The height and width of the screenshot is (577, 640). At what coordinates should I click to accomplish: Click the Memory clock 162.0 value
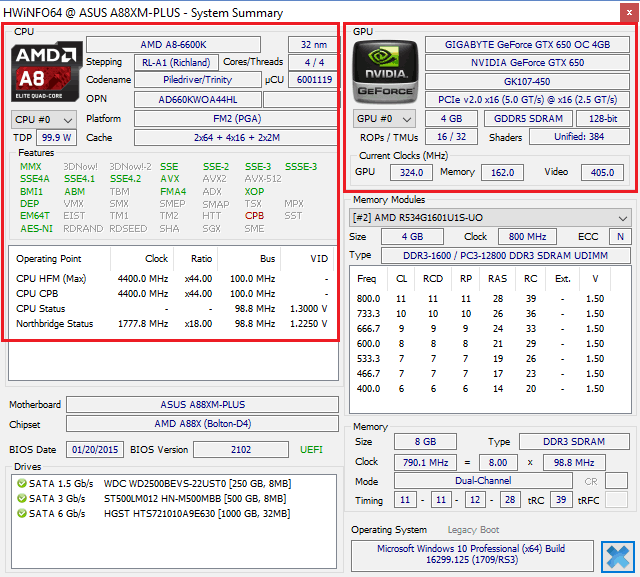[502, 173]
